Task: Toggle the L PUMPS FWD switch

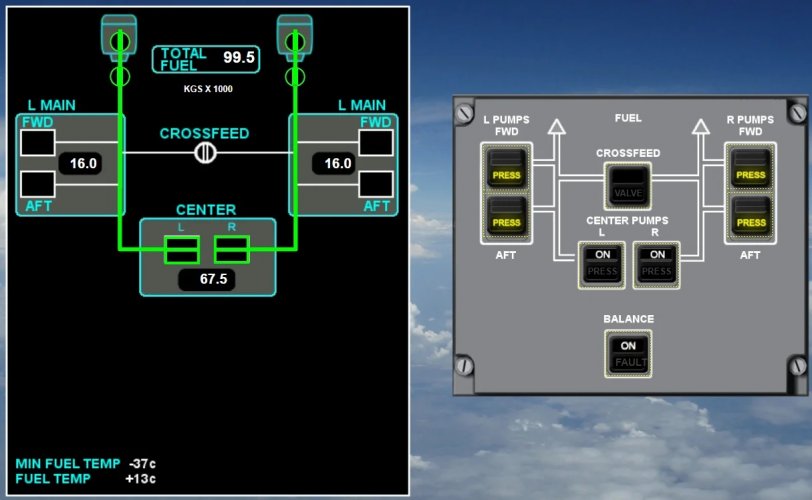Action: pyautogui.click(x=506, y=166)
